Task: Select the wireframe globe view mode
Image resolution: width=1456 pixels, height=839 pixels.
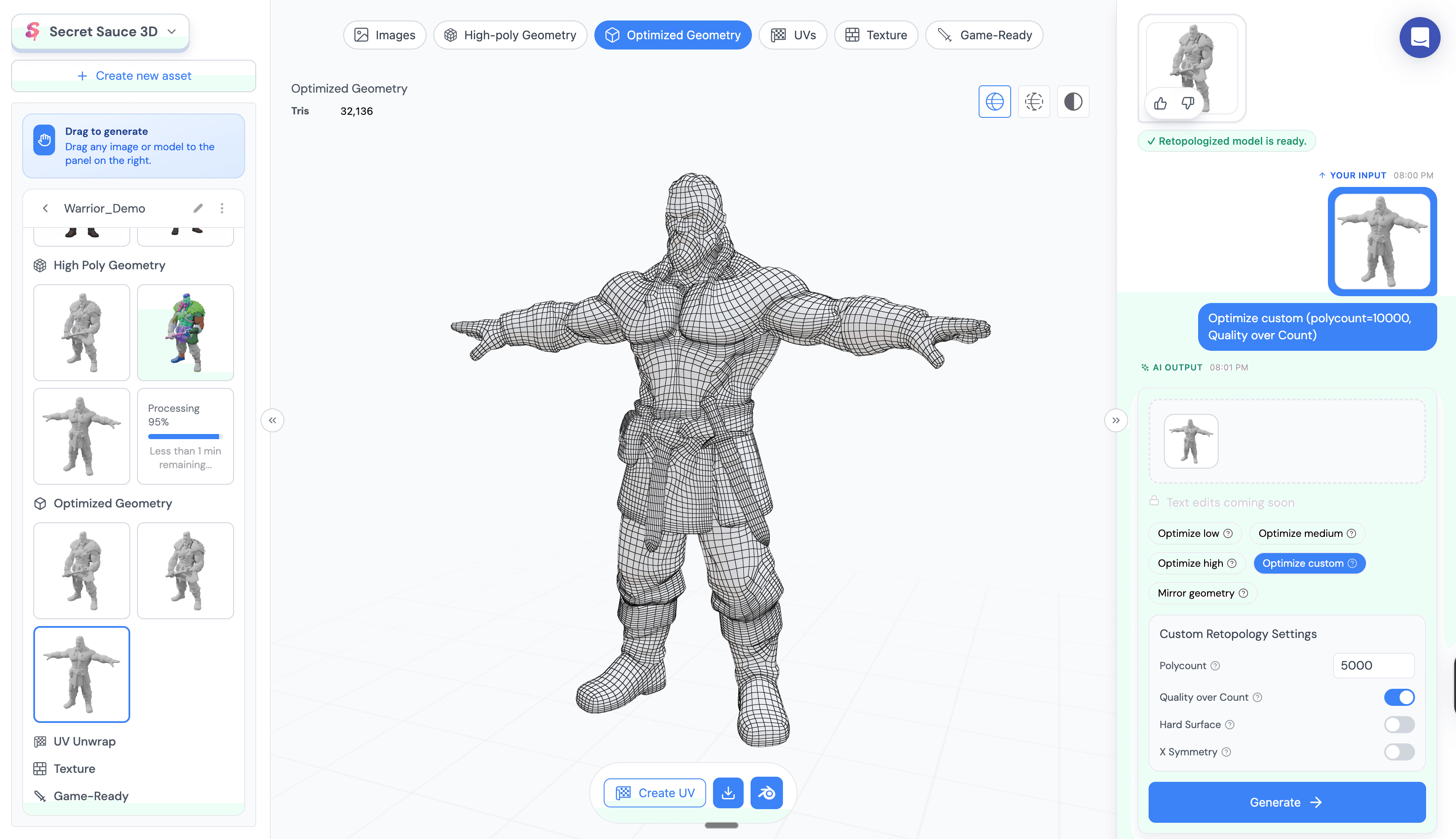Action: (x=995, y=102)
